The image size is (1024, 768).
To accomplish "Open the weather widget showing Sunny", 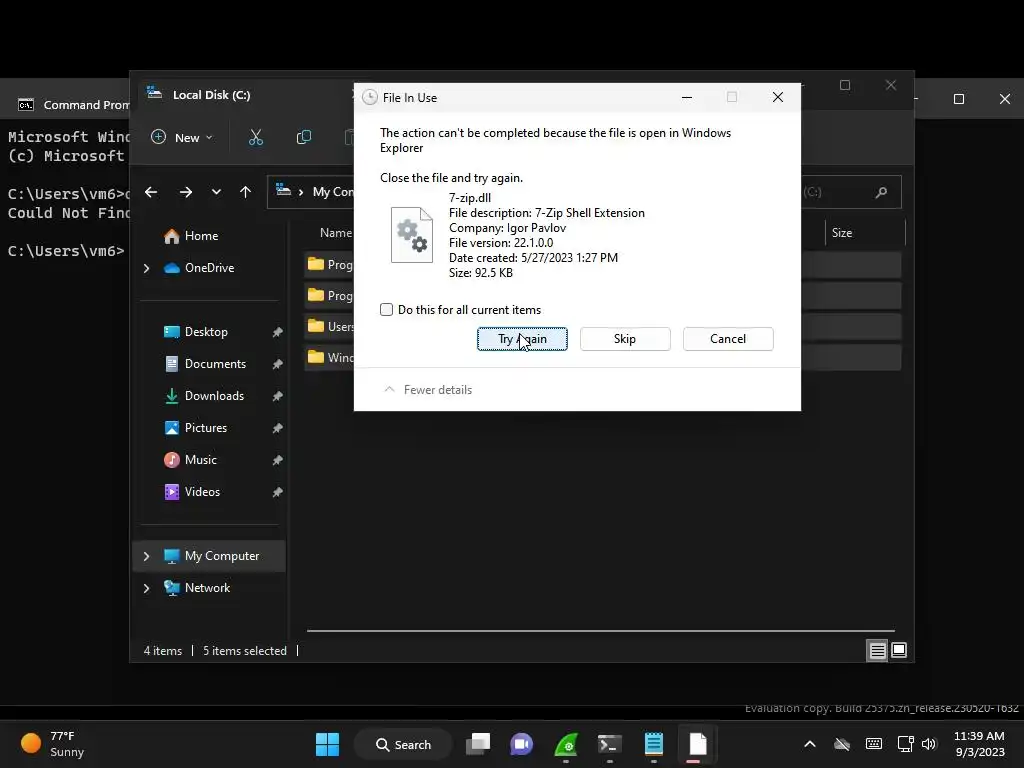I will 52,744.
